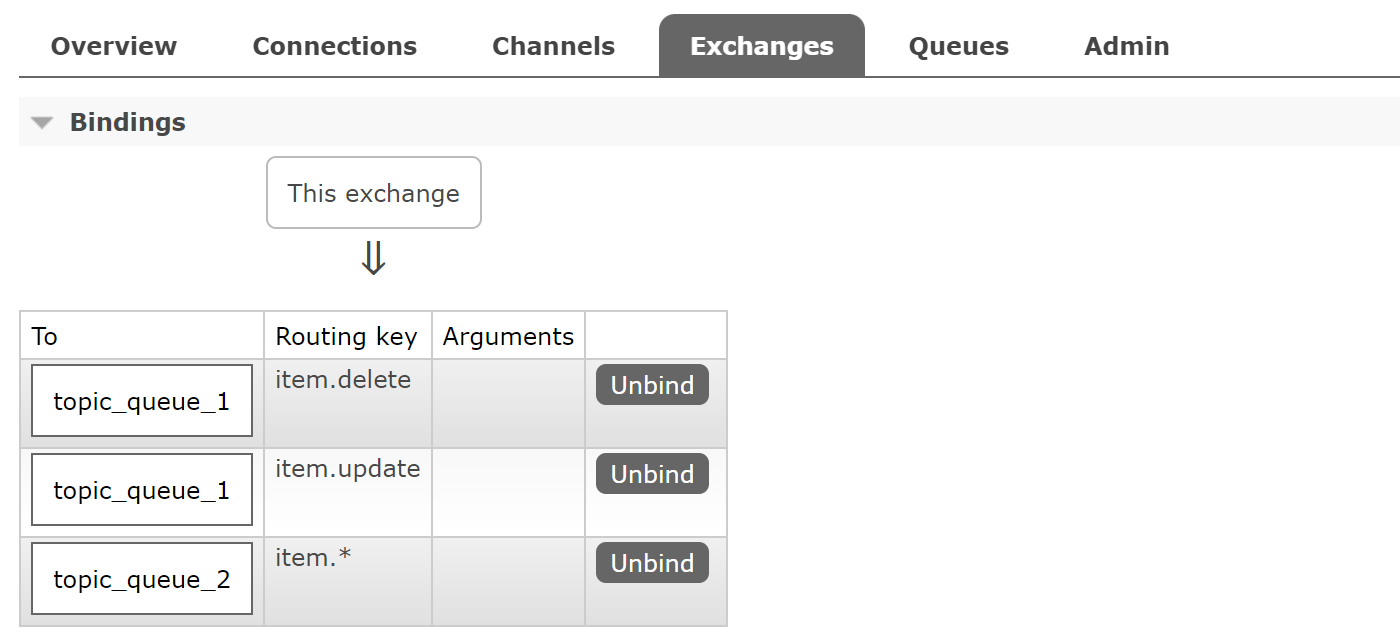Click the Routing key column header
Screen dimensions: 1400x636
click(x=346, y=336)
